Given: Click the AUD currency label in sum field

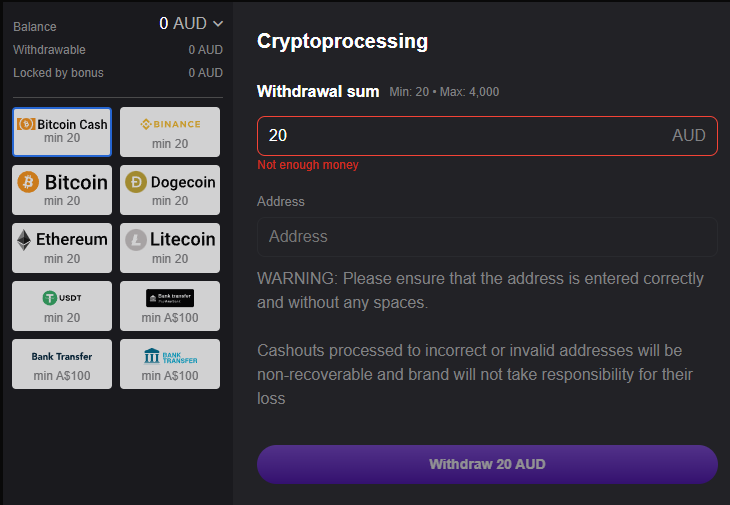Looking at the screenshot, I should (689, 136).
